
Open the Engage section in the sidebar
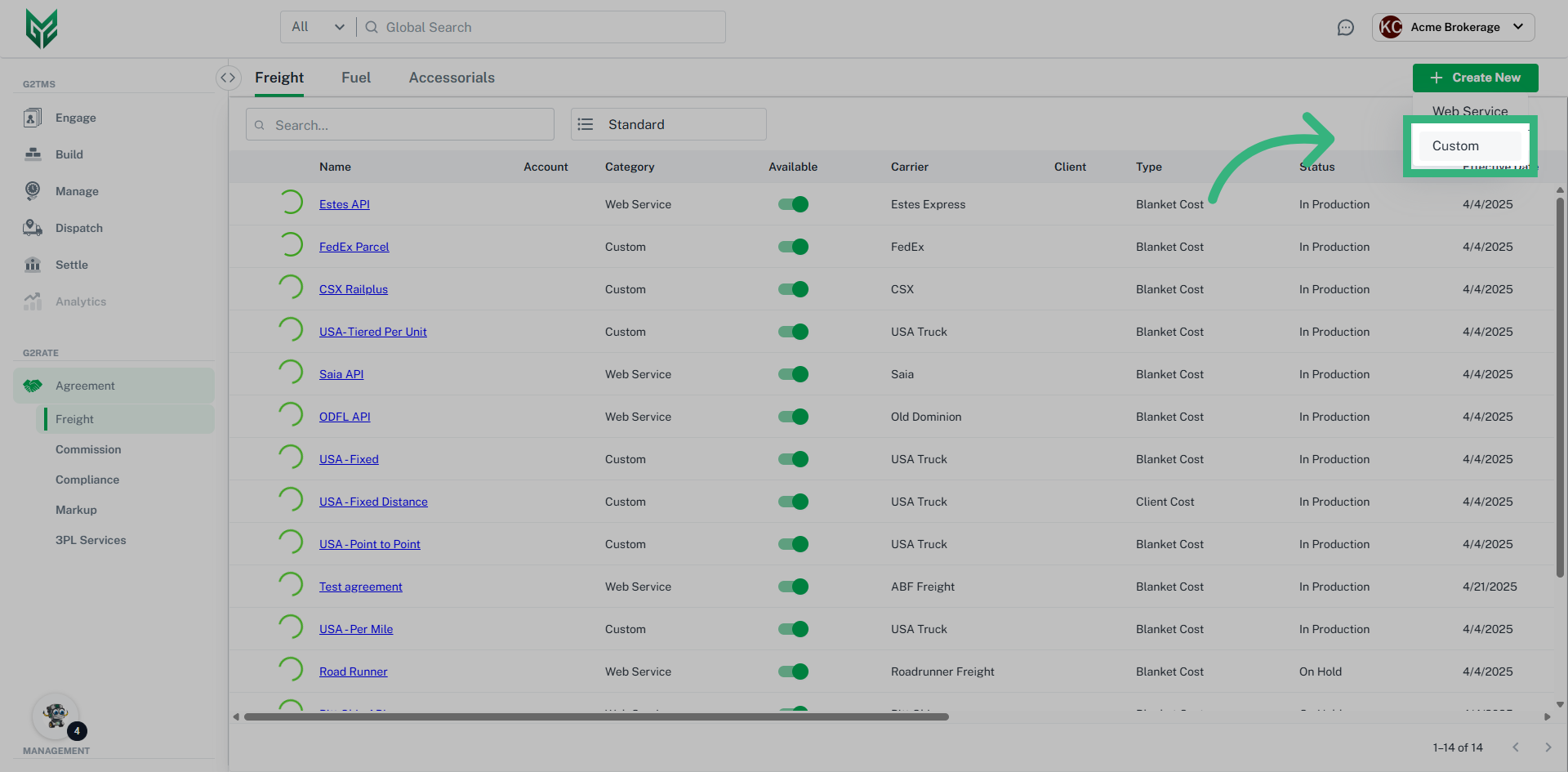coord(33,117)
